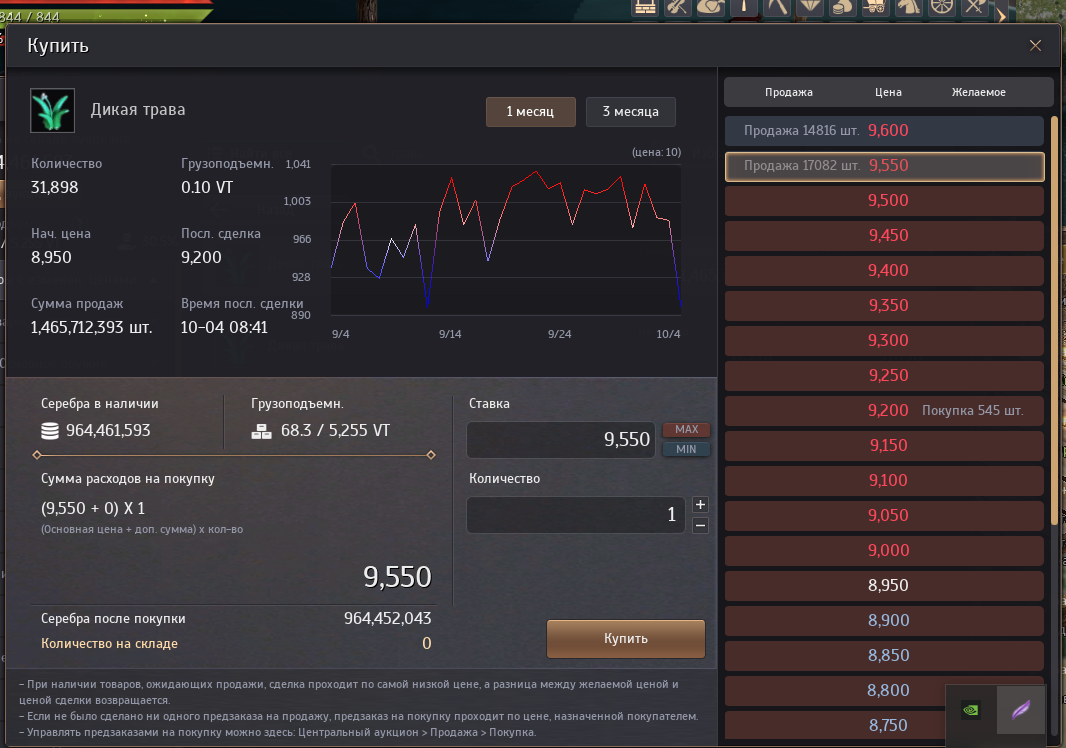Click the coin stack icon in top bar
This screenshot has width=1066, height=748.
[x=842, y=7]
